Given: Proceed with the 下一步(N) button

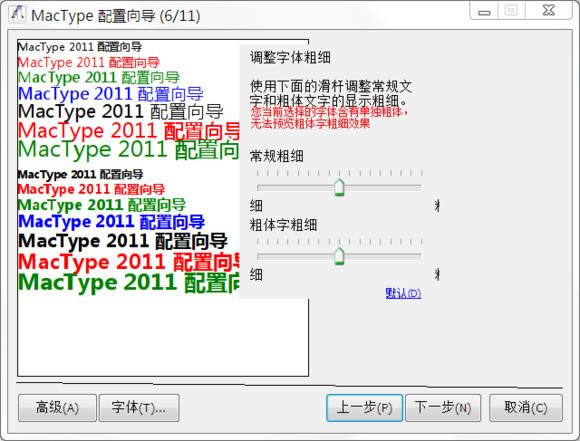Looking at the screenshot, I should pos(443,408).
